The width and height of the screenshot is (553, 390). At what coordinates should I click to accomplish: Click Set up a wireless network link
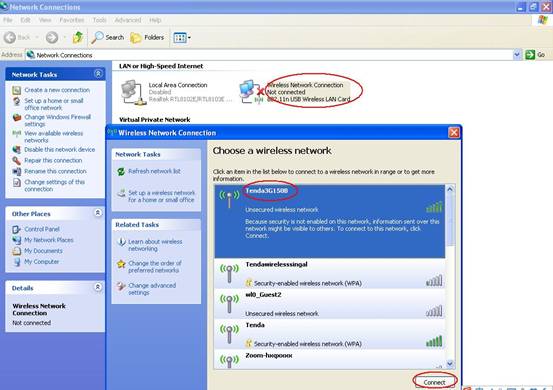click(x=162, y=196)
